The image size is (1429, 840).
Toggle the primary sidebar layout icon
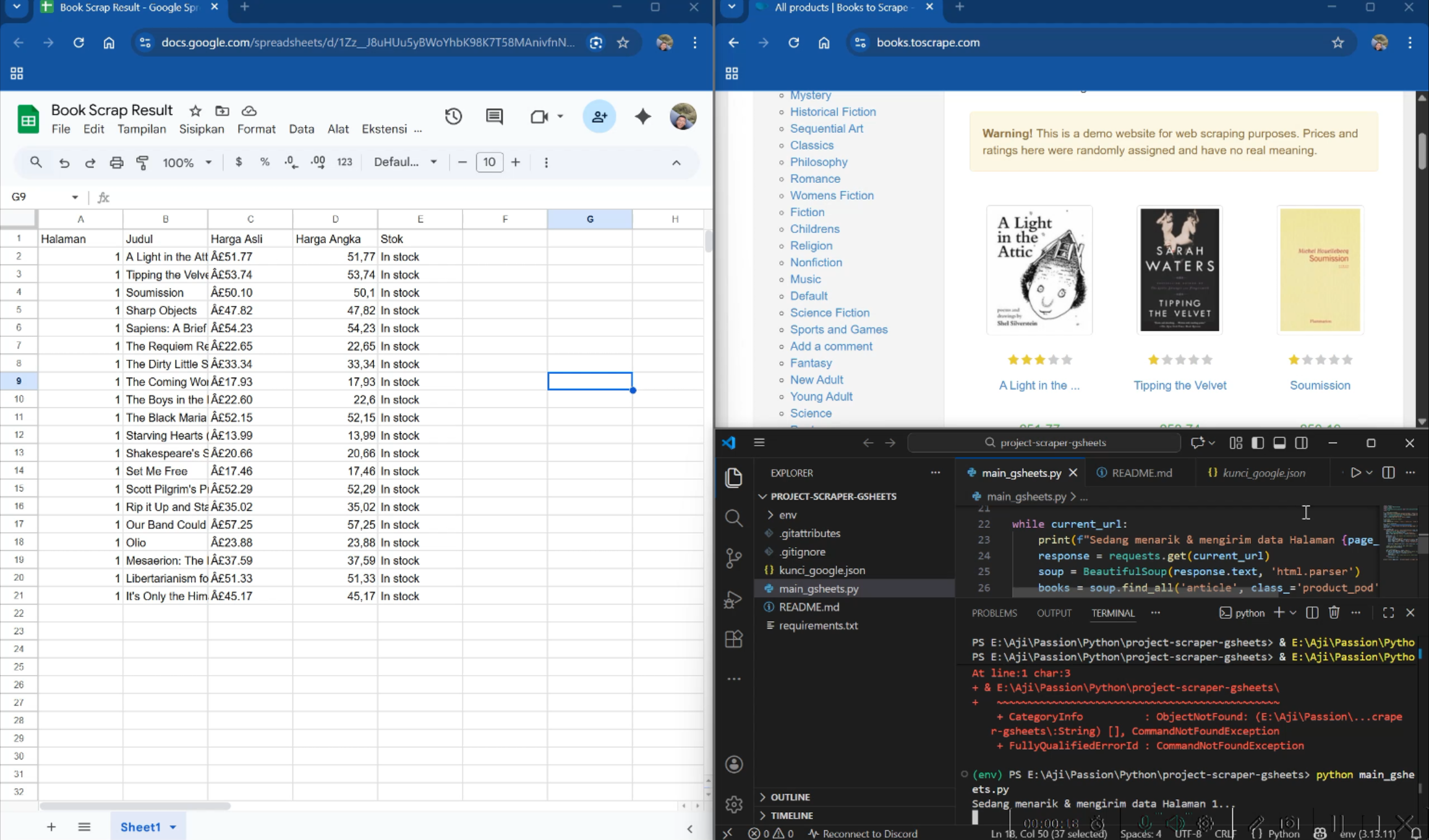1257,443
